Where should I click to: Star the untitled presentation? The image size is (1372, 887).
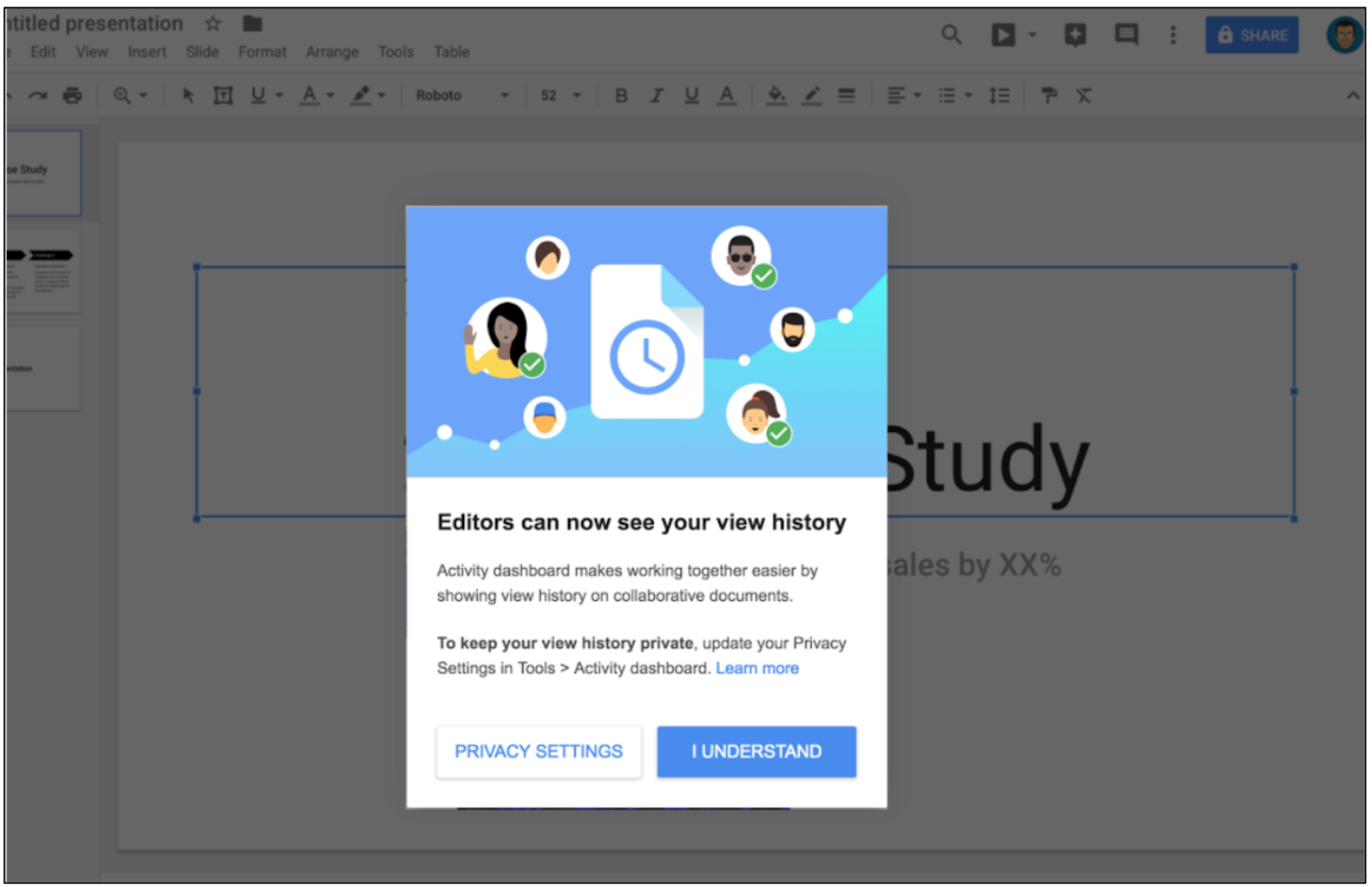tap(213, 23)
